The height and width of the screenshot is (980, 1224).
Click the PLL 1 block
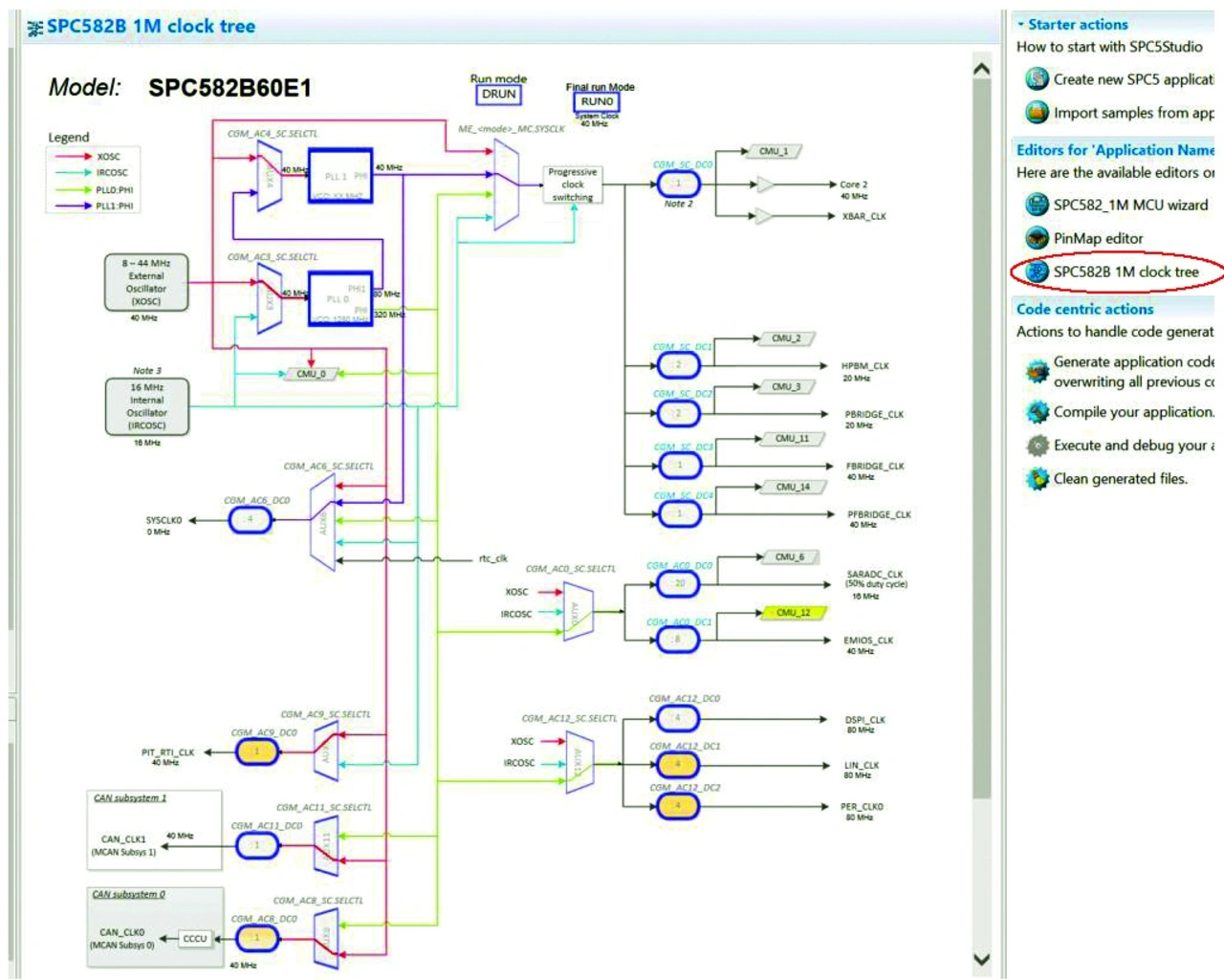pos(340,176)
